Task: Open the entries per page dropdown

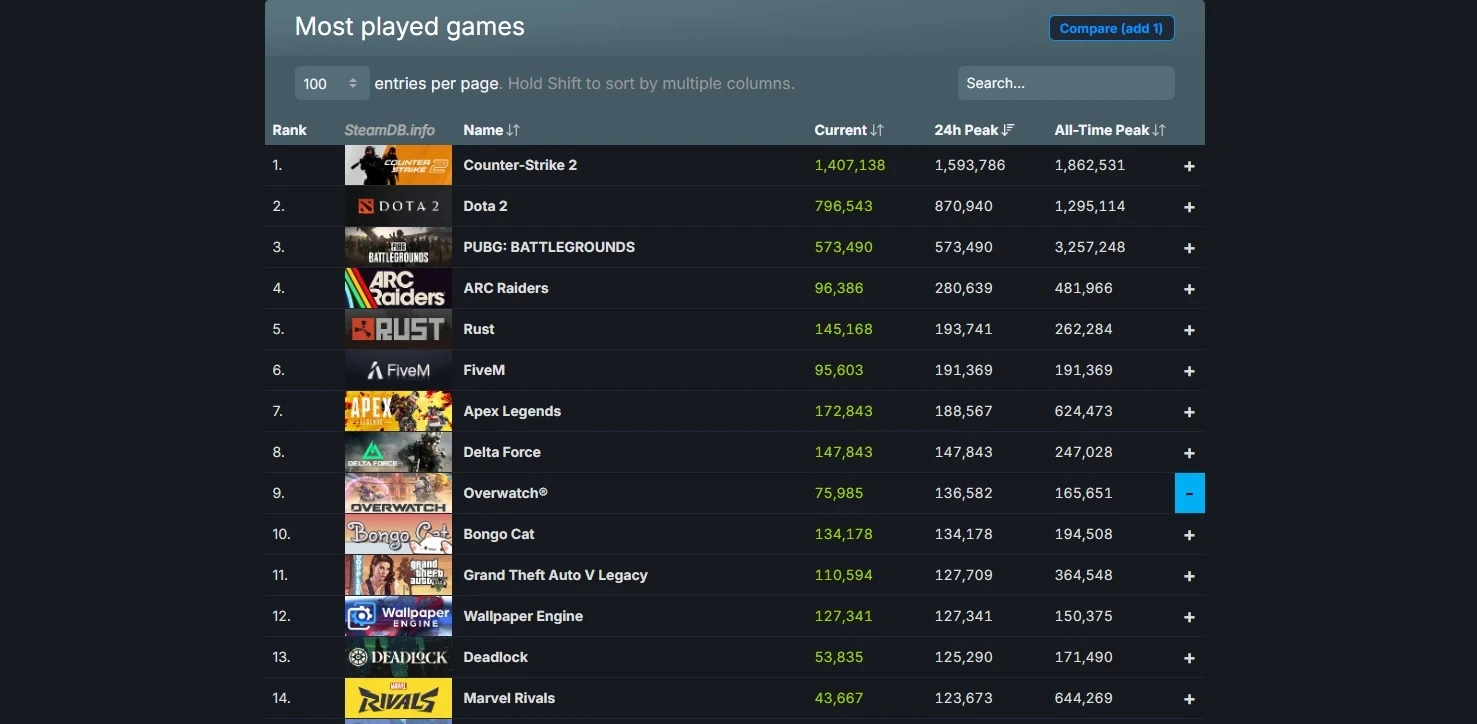Action: pos(331,84)
